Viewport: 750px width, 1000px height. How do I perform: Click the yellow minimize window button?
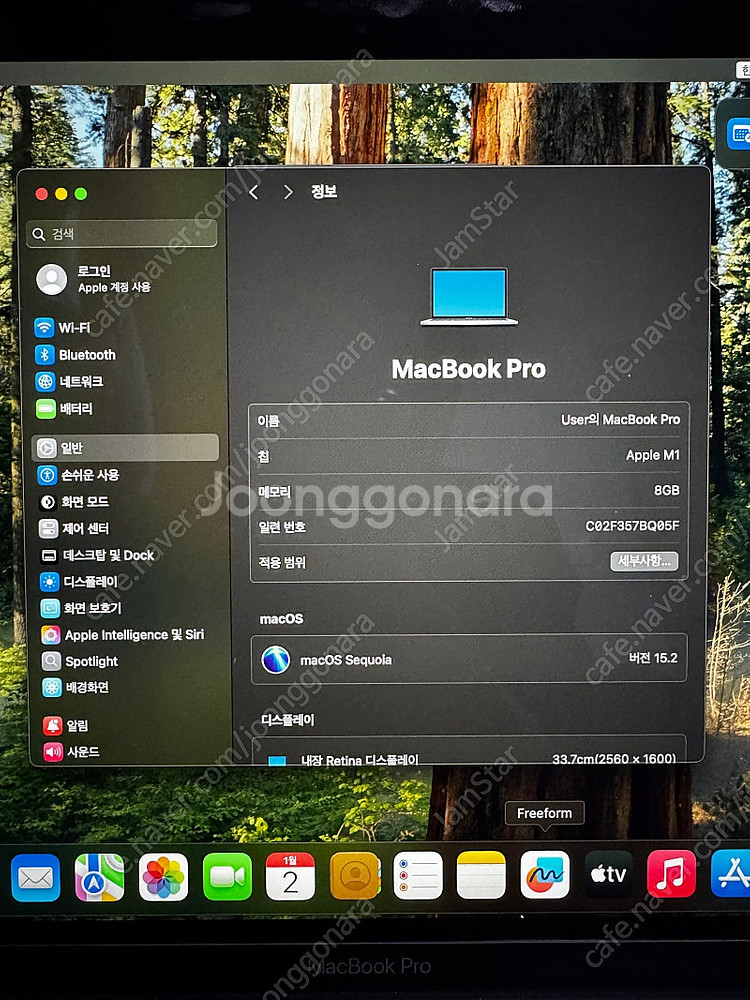click(x=61, y=194)
